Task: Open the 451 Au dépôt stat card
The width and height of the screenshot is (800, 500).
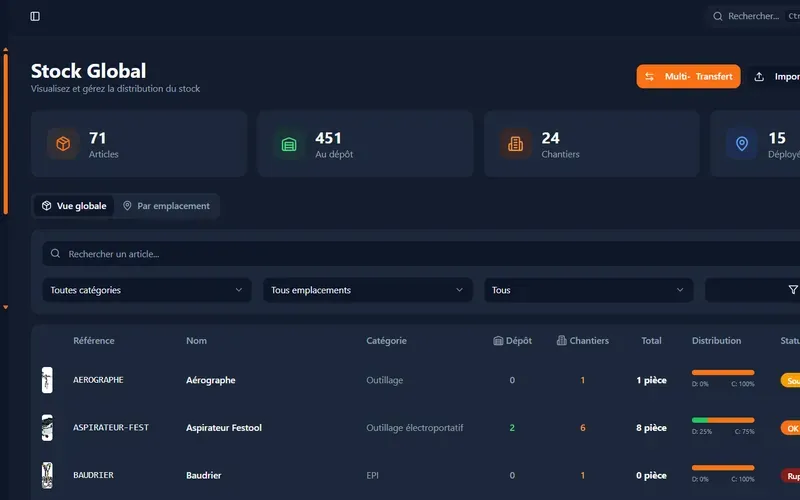Action: pos(365,144)
